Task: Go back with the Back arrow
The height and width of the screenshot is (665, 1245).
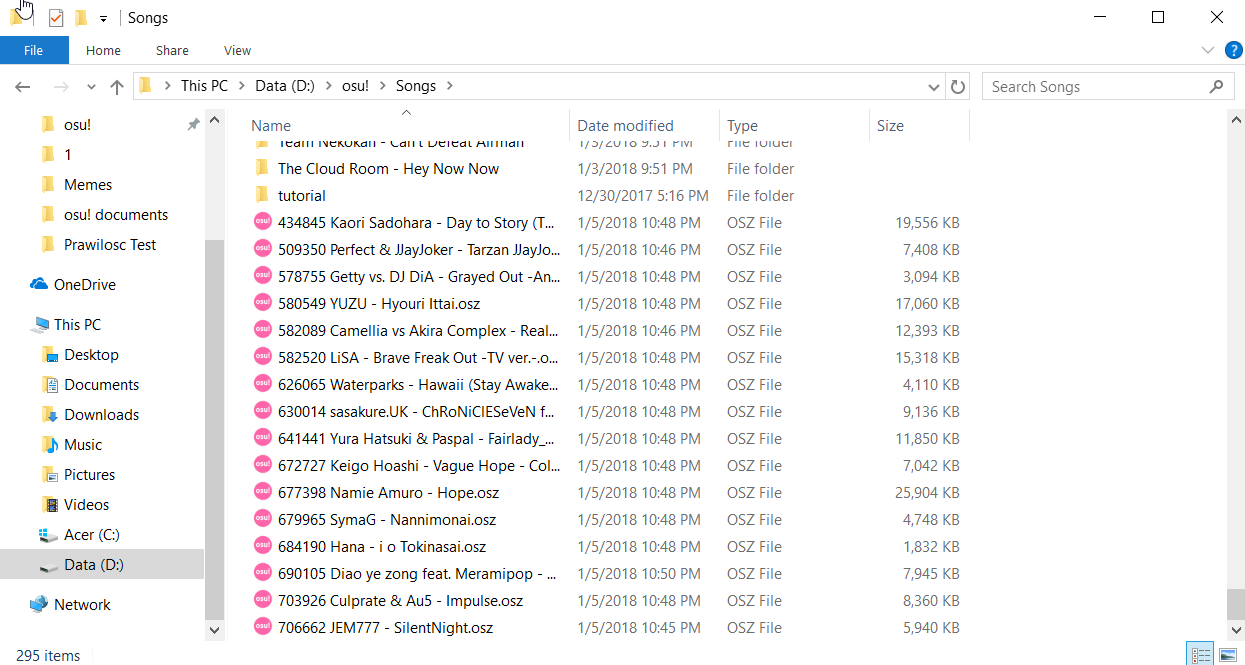Action: (x=23, y=87)
